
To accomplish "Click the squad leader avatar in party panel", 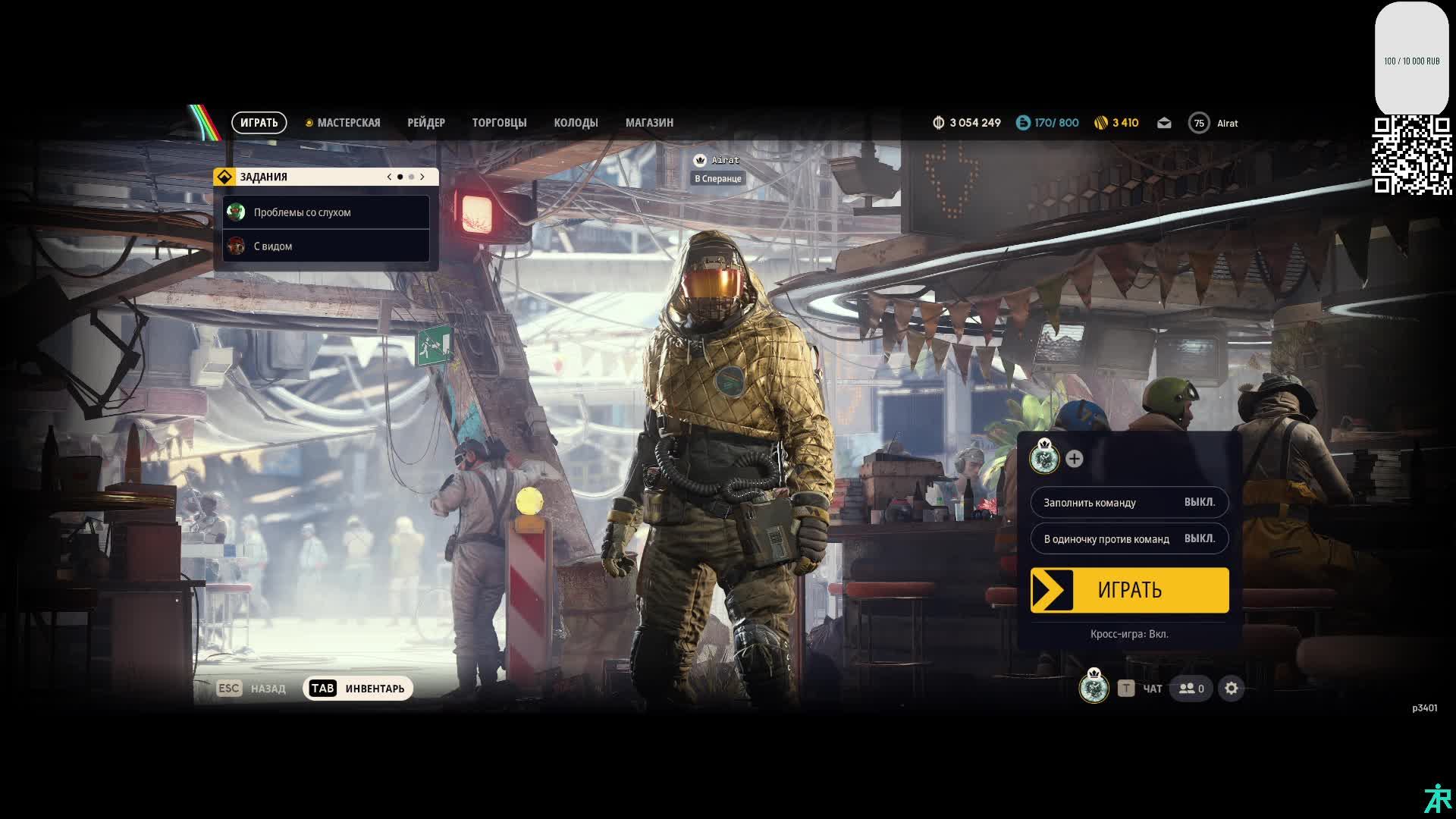I will [1044, 458].
